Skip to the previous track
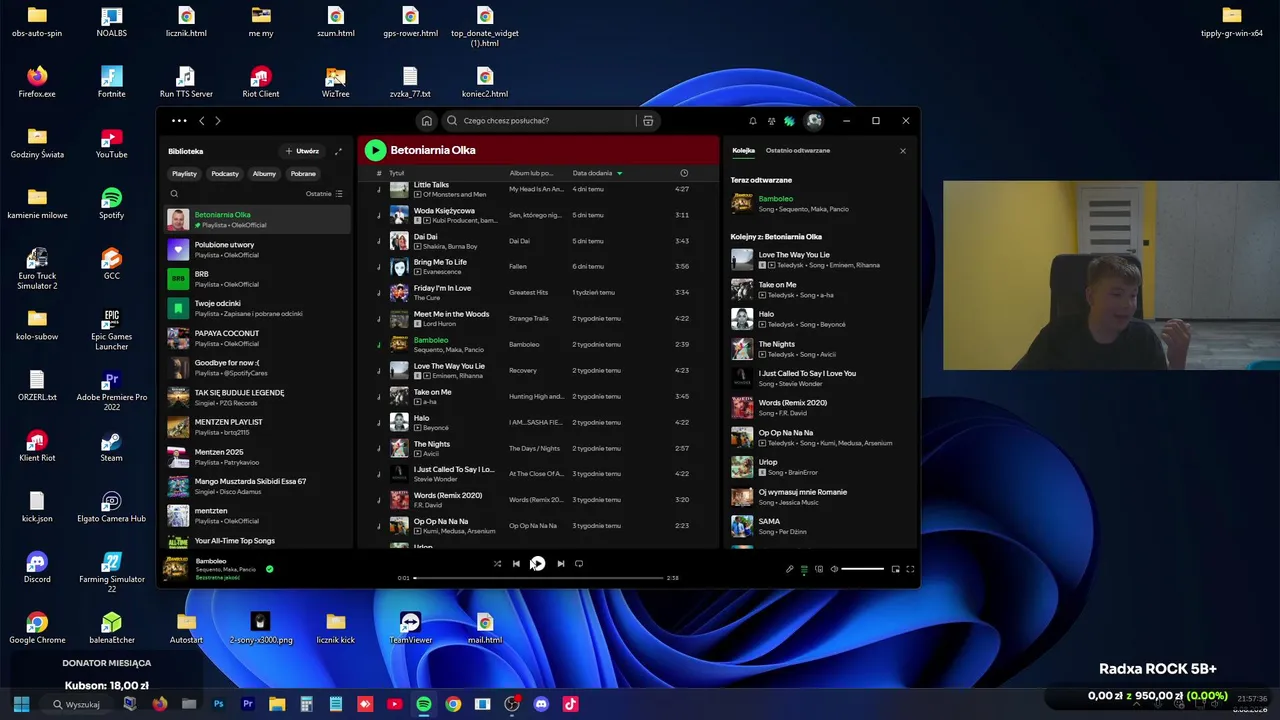The height and width of the screenshot is (720, 1280). click(516, 564)
